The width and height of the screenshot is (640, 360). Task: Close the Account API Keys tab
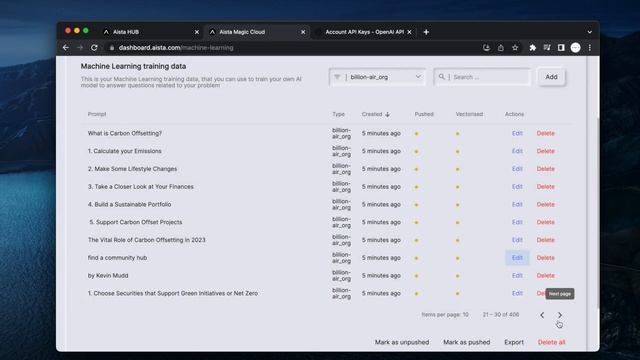point(409,32)
